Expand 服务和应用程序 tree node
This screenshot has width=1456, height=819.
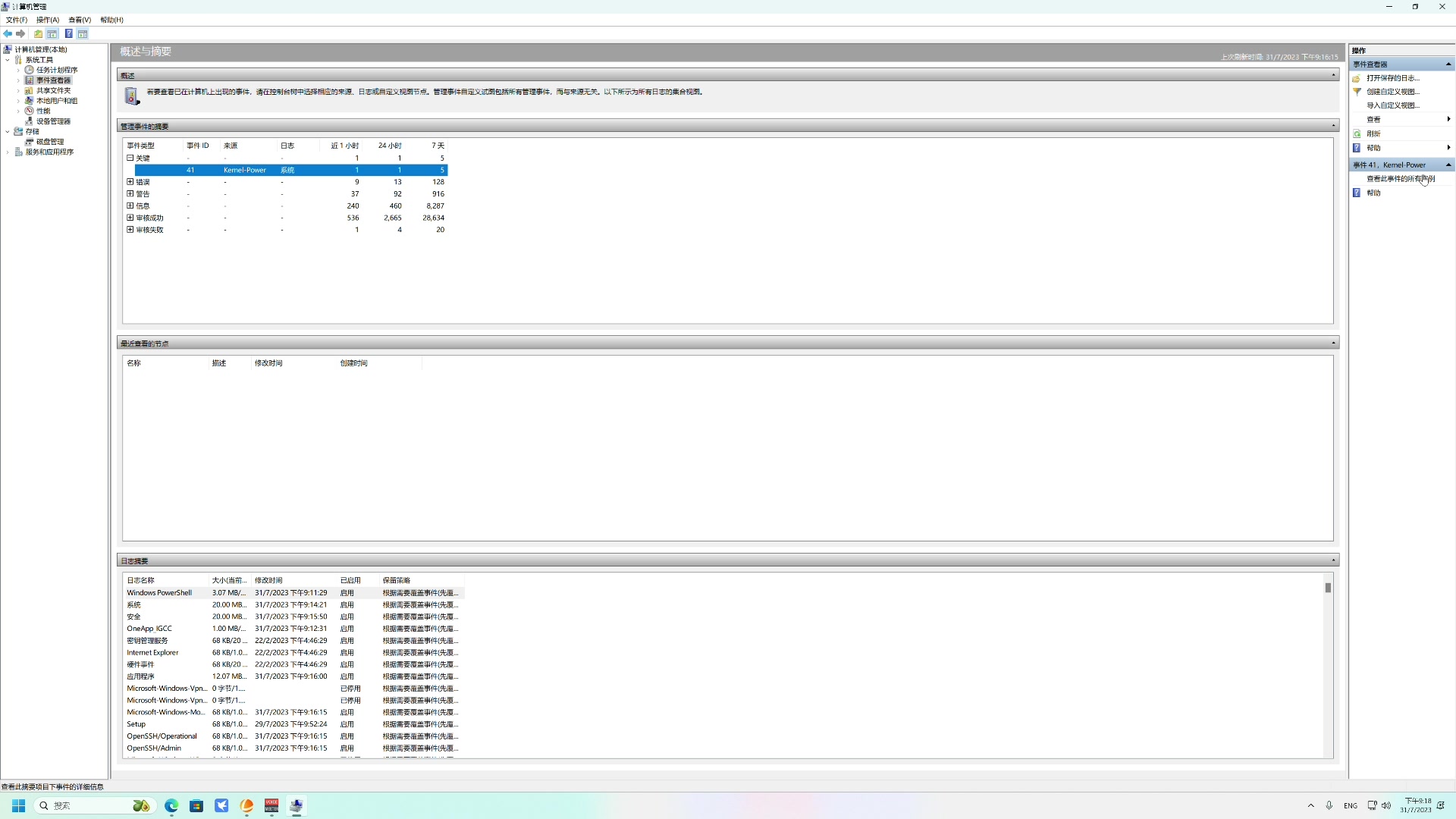point(8,152)
